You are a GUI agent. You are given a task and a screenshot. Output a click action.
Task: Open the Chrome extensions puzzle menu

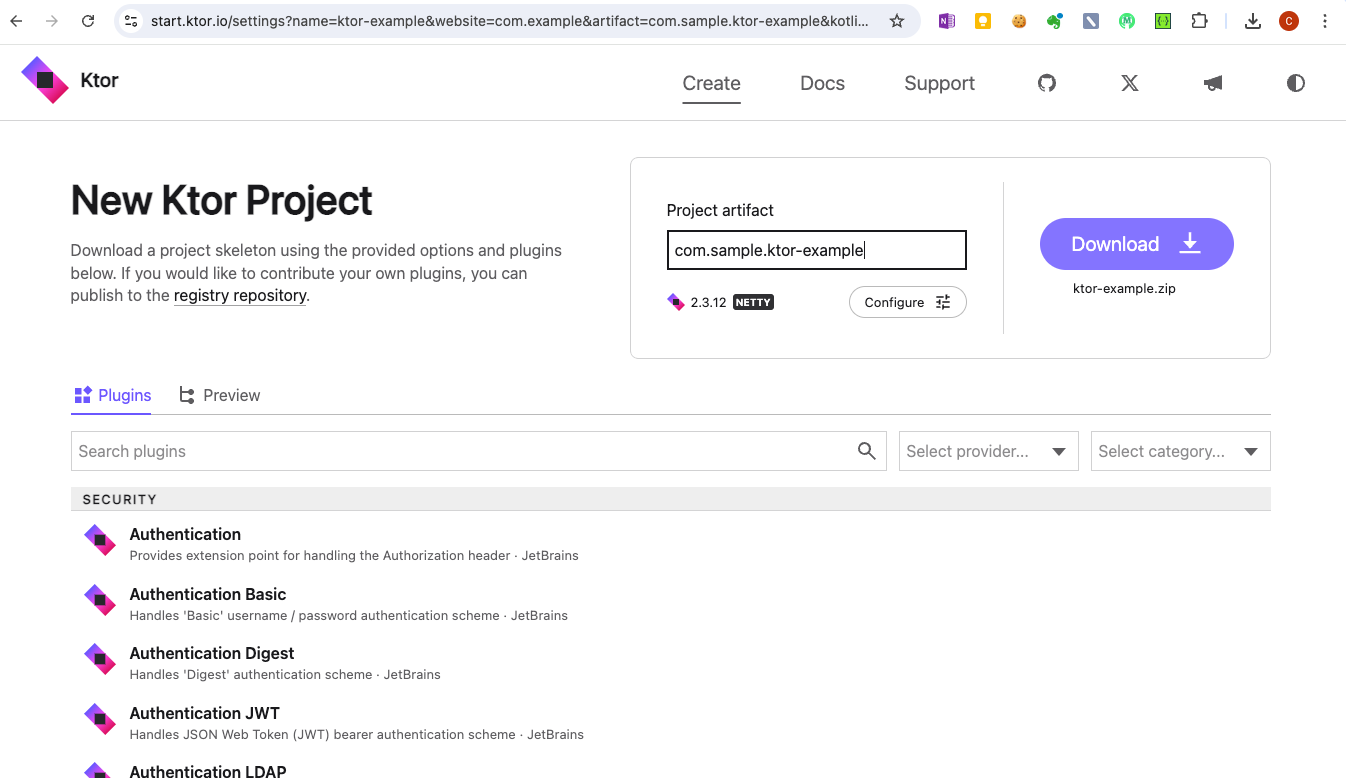click(x=1199, y=21)
